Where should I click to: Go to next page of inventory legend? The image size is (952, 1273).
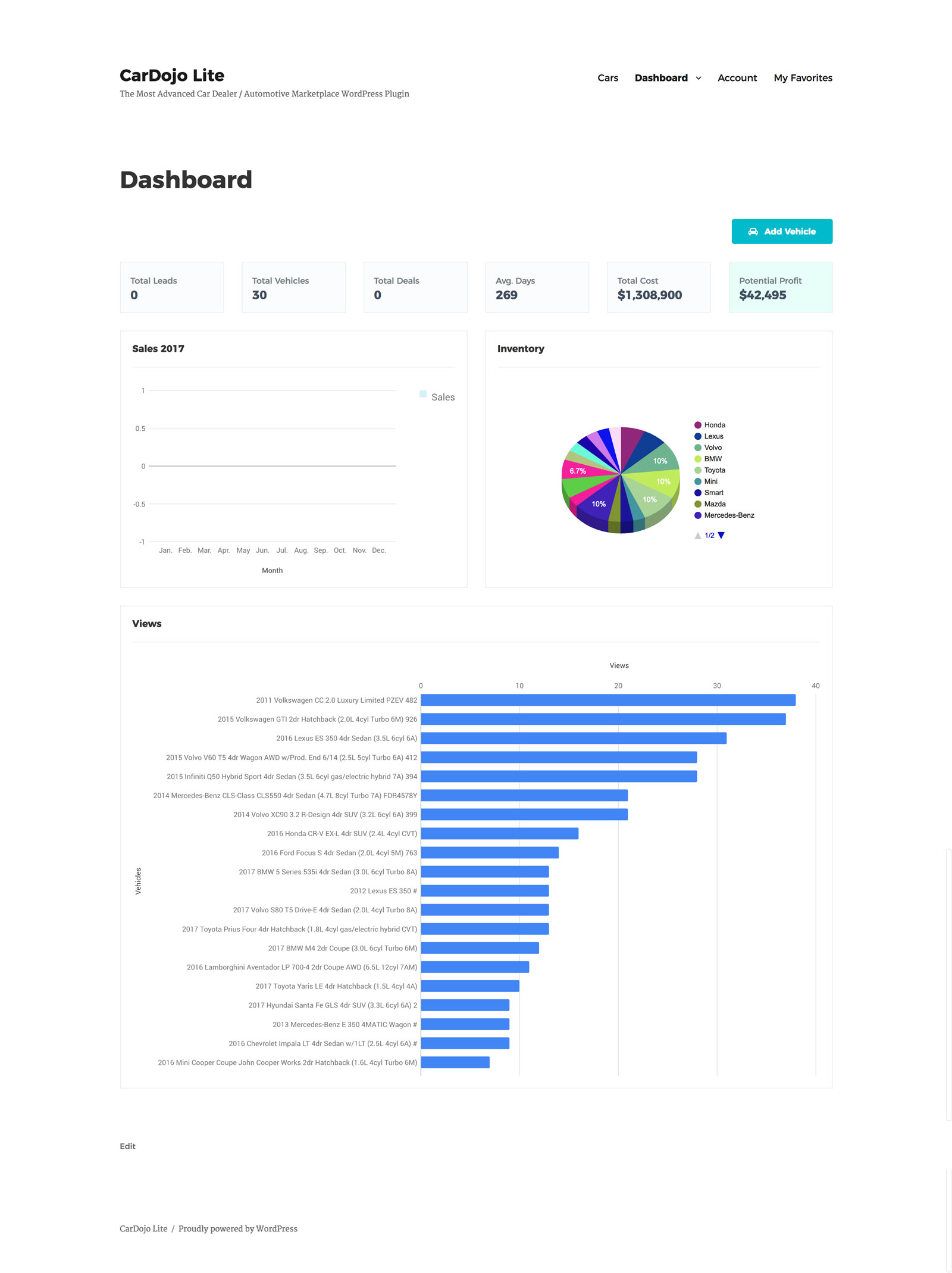pos(721,535)
